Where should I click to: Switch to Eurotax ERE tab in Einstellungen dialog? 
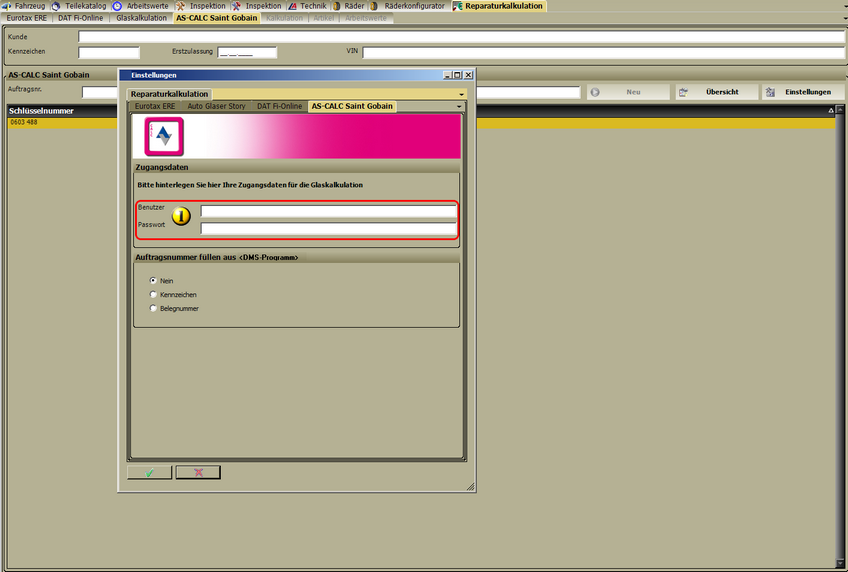point(155,106)
